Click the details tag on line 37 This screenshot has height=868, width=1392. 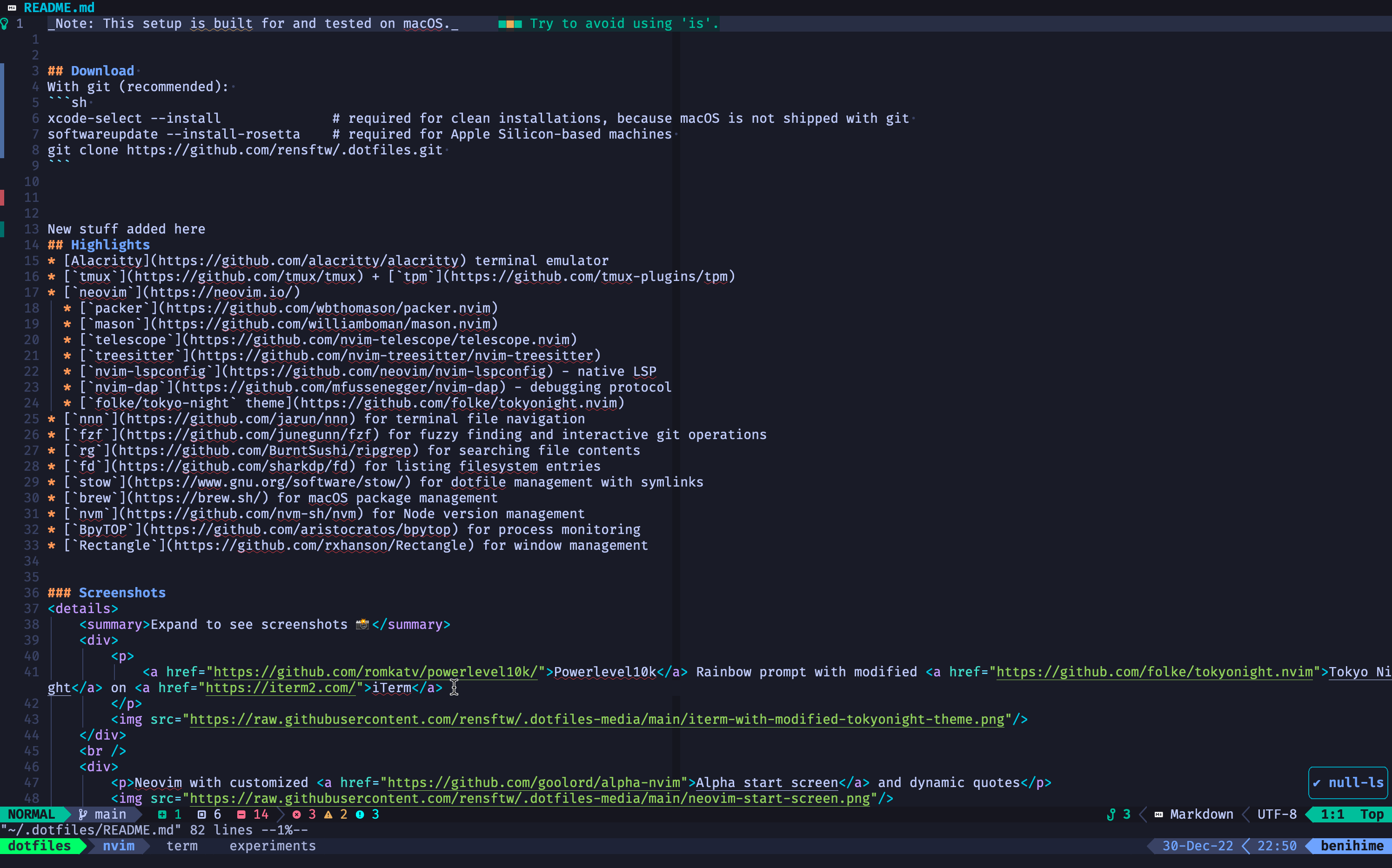tap(83, 608)
